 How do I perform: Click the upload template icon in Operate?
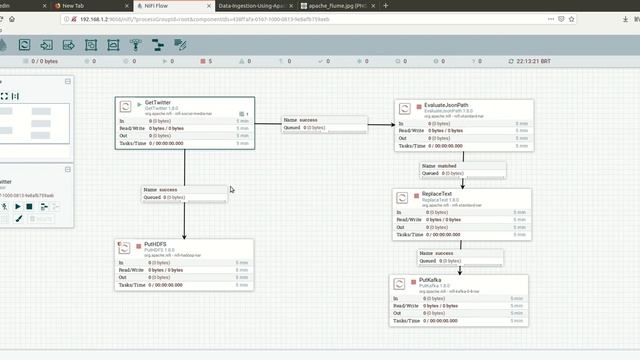click(x=56, y=207)
